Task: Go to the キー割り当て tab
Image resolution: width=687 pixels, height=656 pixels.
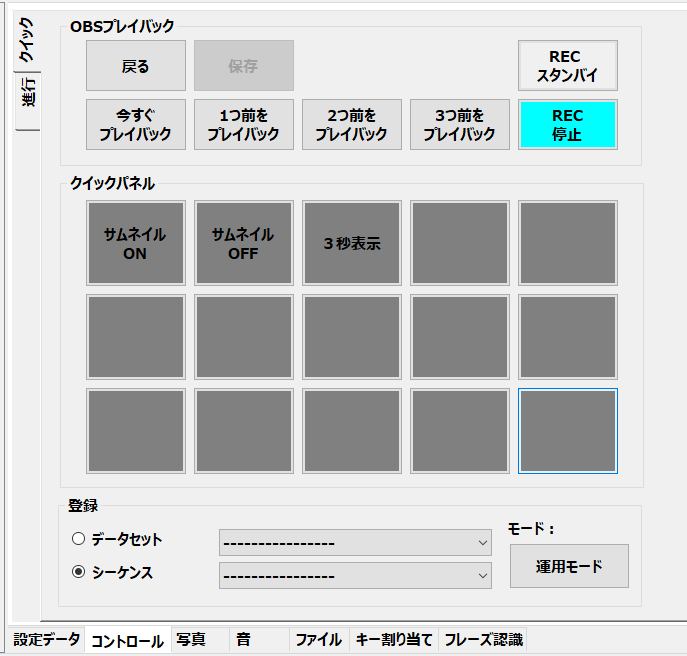Action: 394,640
